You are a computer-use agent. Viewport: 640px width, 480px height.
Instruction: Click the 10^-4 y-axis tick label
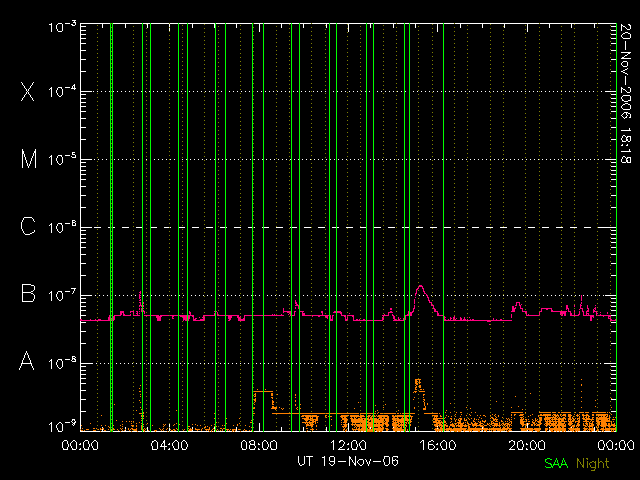coord(62,91)
